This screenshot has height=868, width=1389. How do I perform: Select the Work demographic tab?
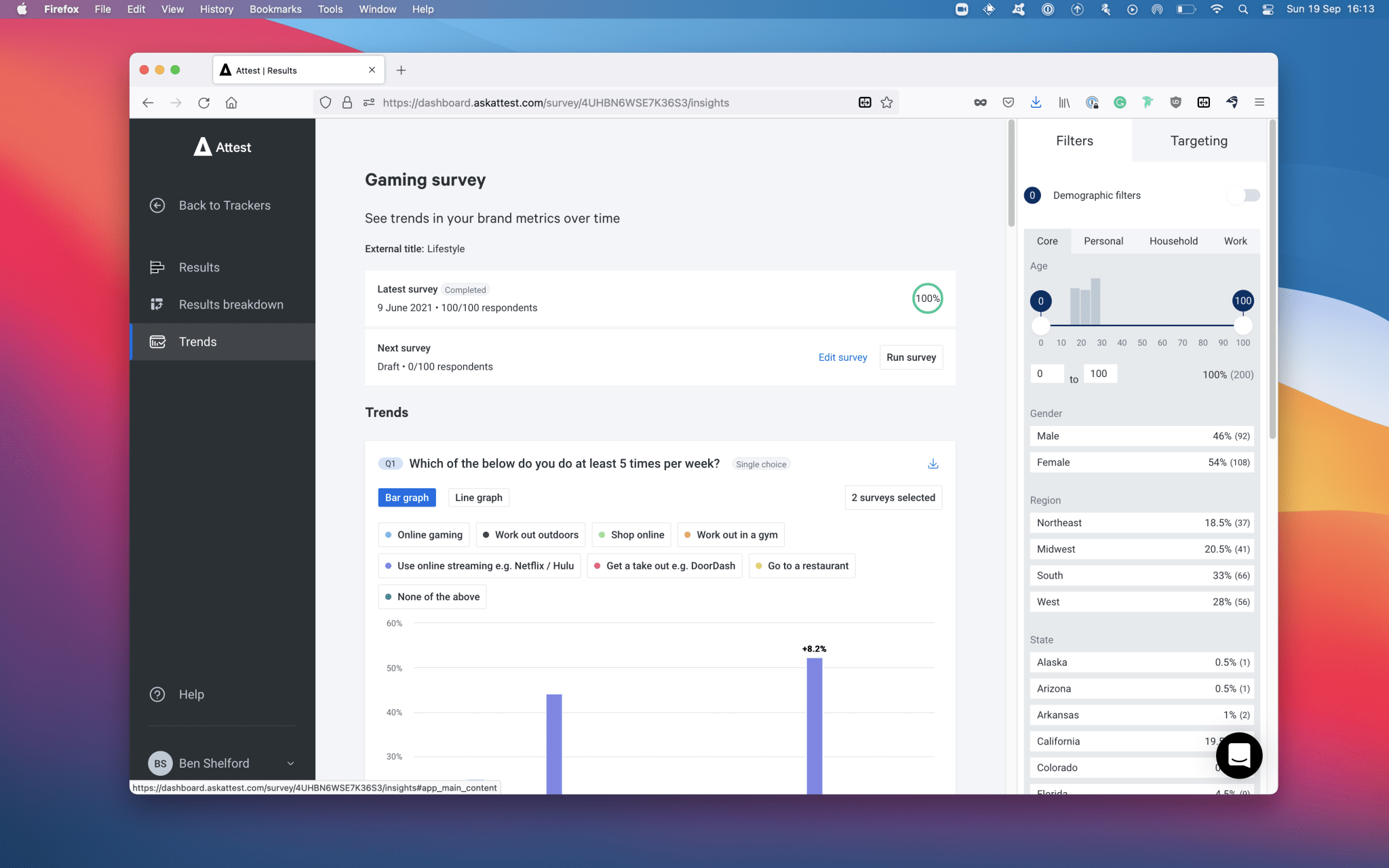coord(1235,241)
